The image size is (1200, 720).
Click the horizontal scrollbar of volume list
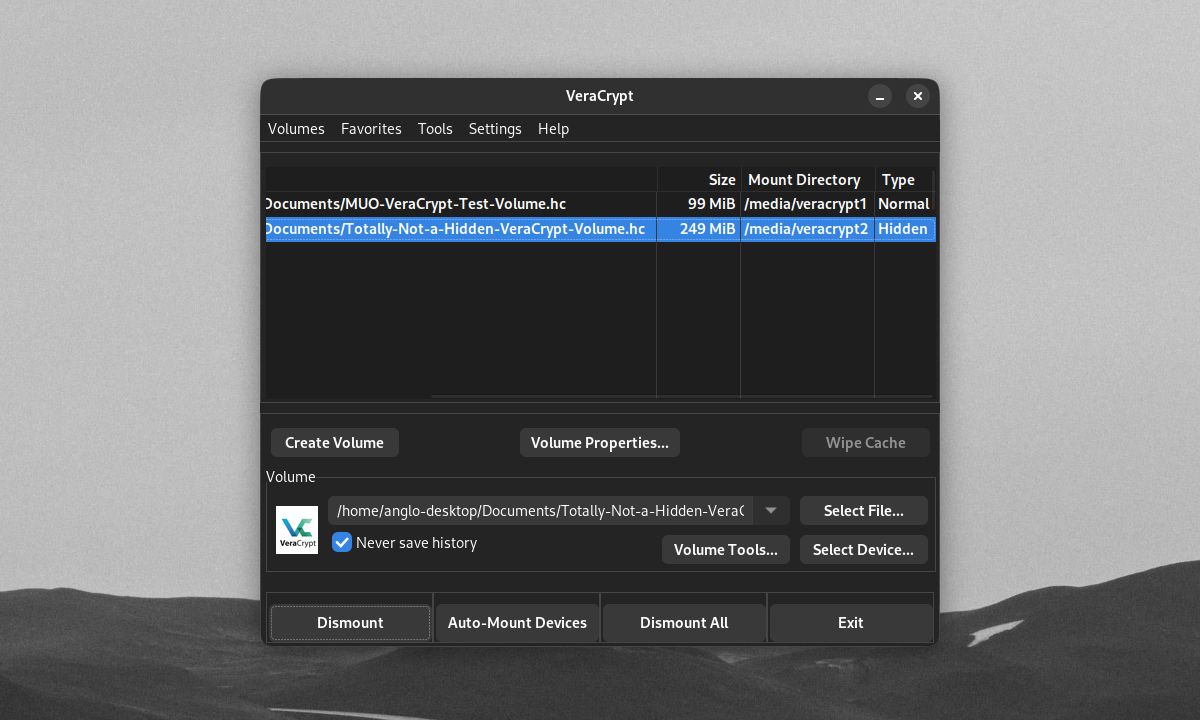(x=680, y=397)
